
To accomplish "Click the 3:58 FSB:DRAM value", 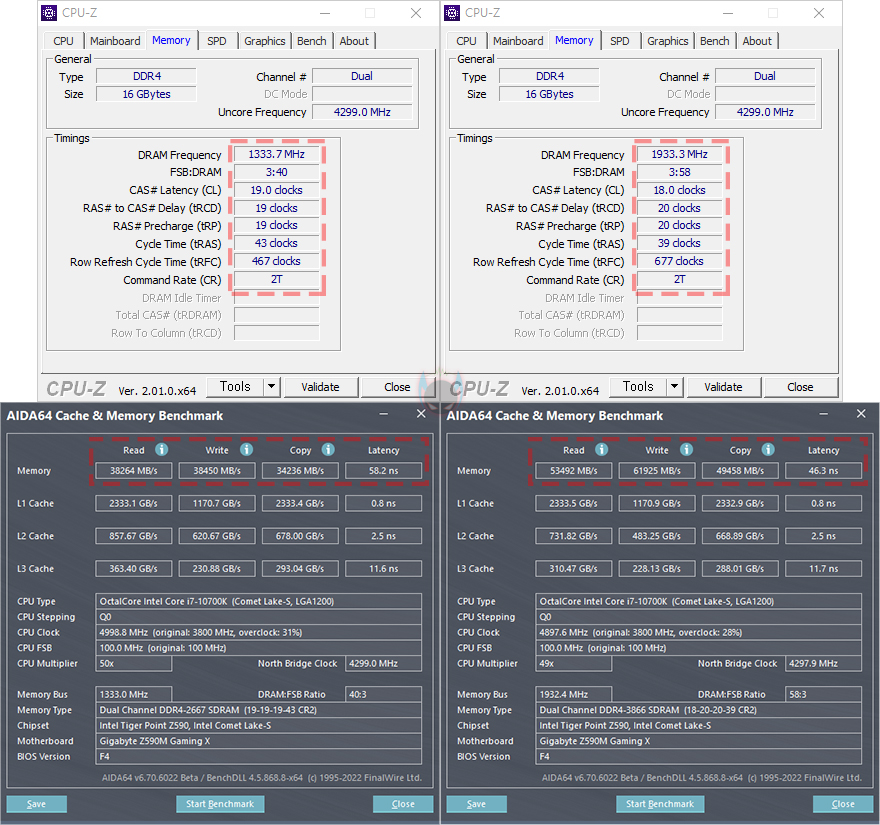I will [680, 172].
